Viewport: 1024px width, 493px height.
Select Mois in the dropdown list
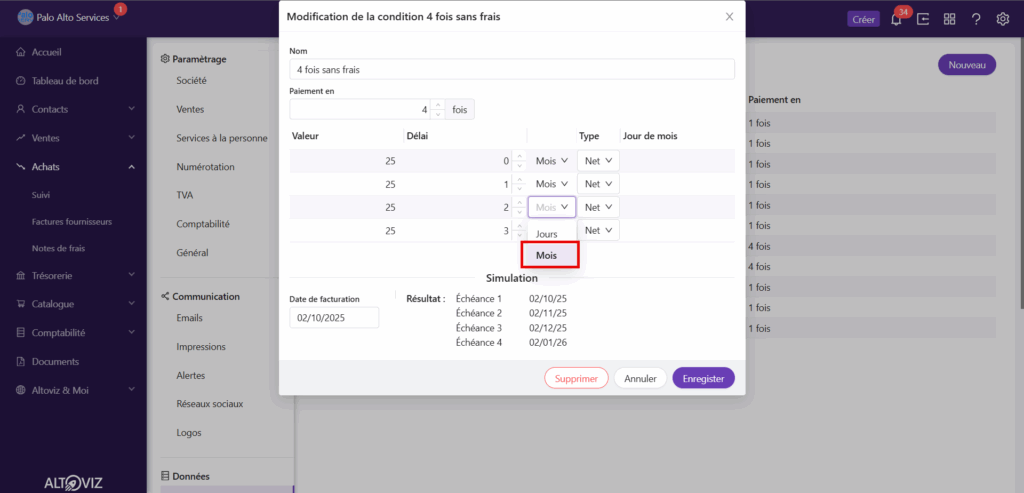pos(548,255)
